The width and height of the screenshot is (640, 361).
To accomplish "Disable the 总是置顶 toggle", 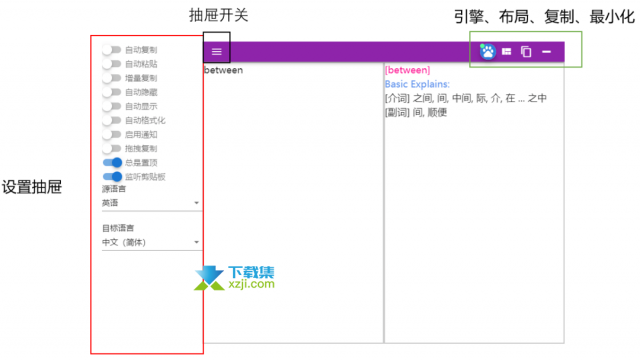I will coord(112,163).
